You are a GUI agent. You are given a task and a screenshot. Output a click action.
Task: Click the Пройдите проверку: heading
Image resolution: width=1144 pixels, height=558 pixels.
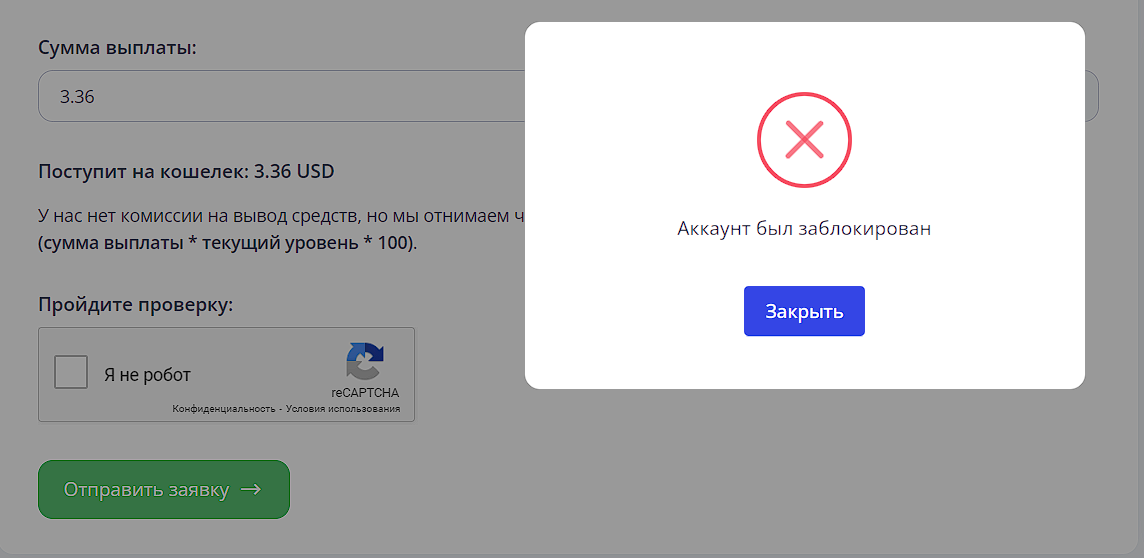(136, 304)
